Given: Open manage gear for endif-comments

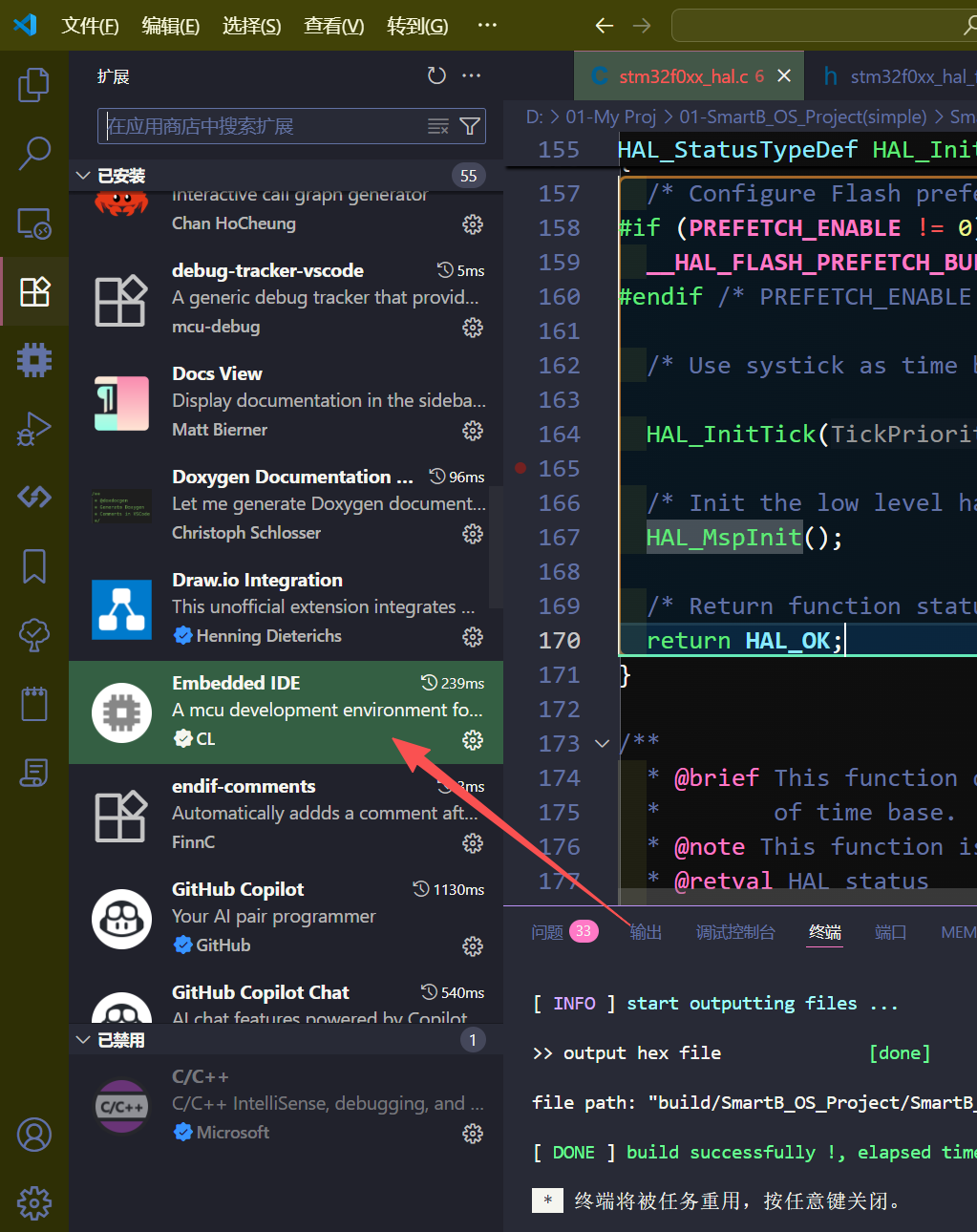Looking at the screenshot, I should click(473, 843).
